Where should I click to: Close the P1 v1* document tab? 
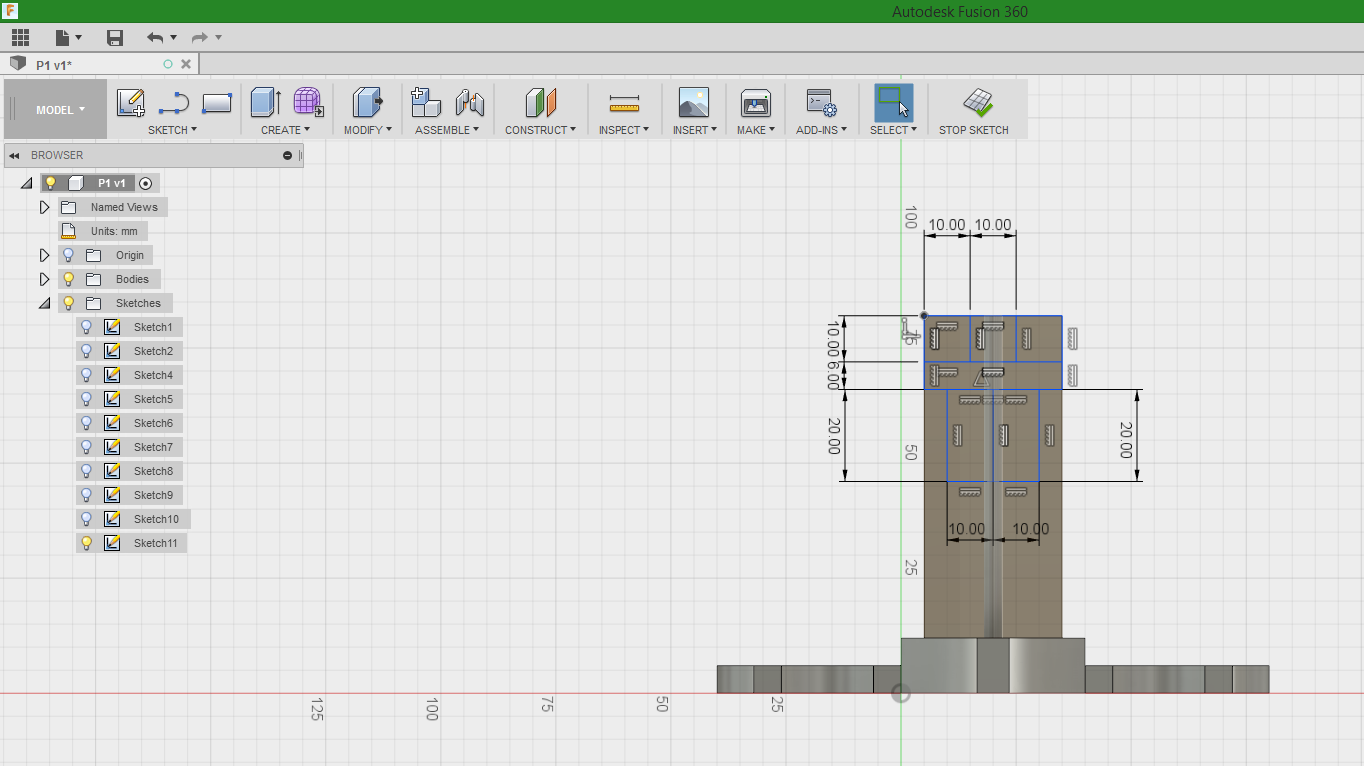186,64
